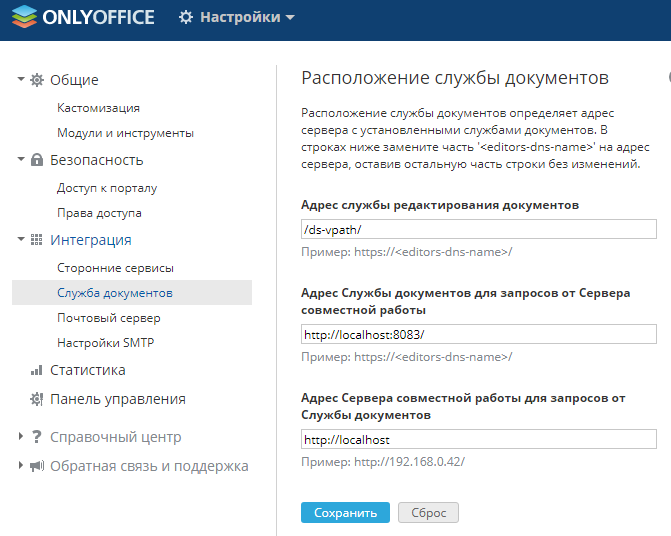Focus the /ds-vpath/ address field

pos(479,229)
